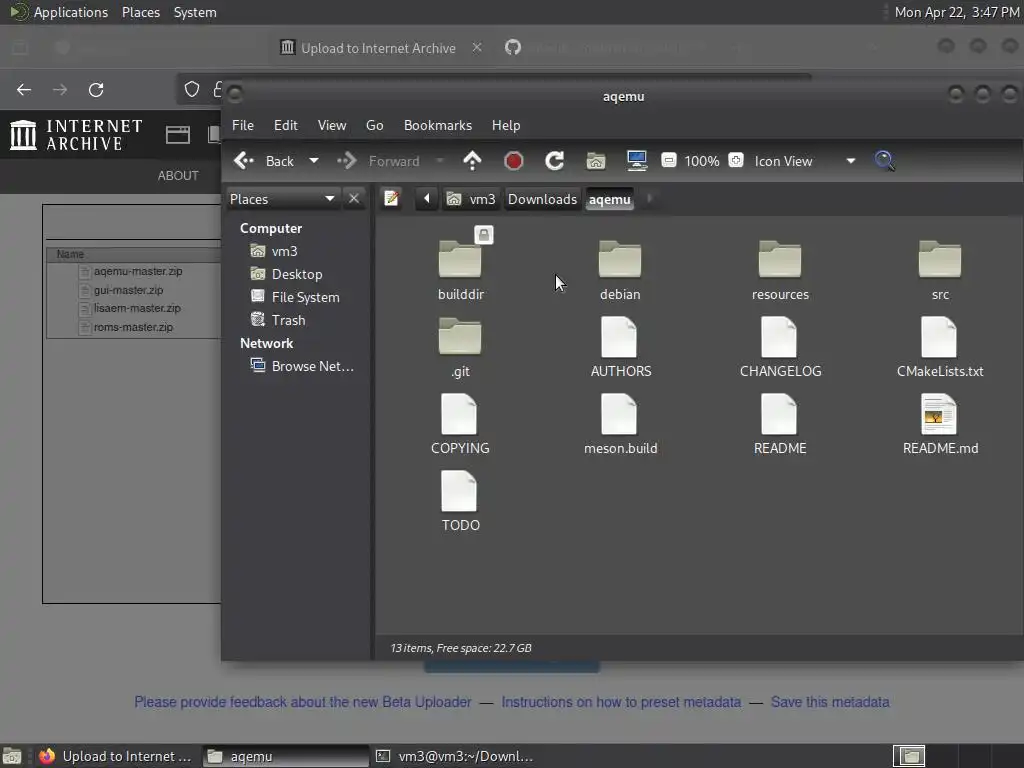Navigate to Downloads in the path bar
Viewport: 1024px width, 768px height.
[542, 199]
